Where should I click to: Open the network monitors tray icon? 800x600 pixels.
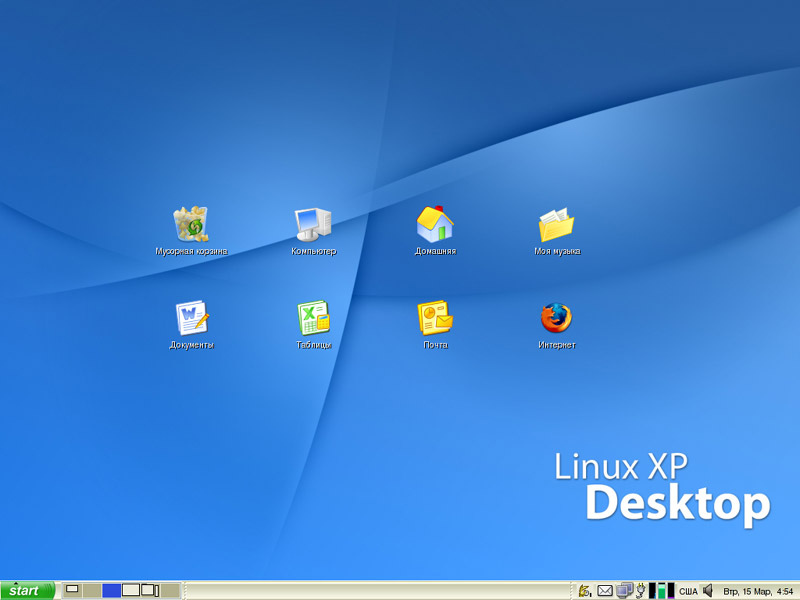(x=624, y=591)
